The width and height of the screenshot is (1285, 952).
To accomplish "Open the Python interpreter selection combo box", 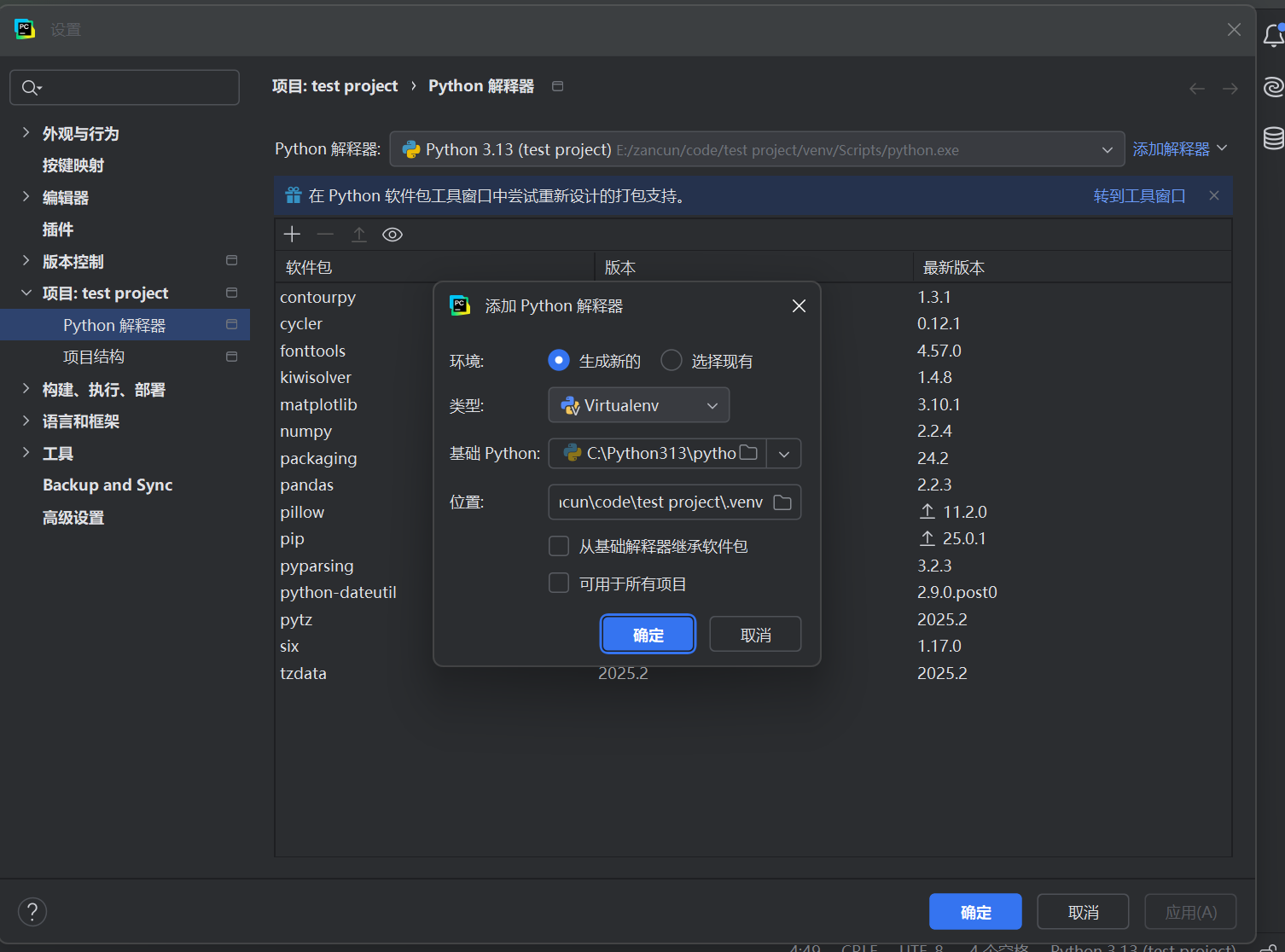I will (x=756, y=149).
